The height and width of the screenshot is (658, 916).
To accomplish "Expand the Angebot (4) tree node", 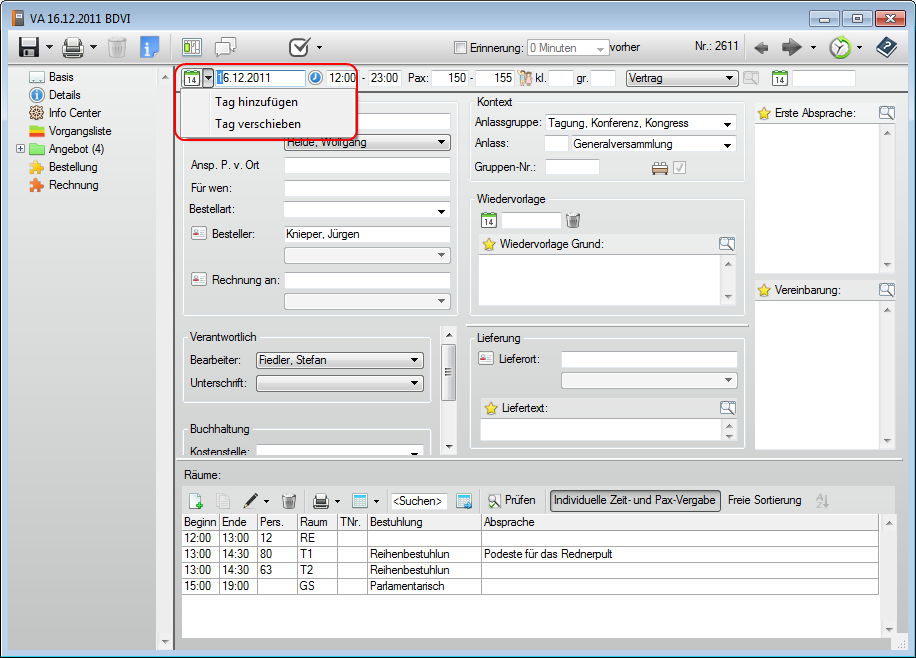I will (21, 149).
